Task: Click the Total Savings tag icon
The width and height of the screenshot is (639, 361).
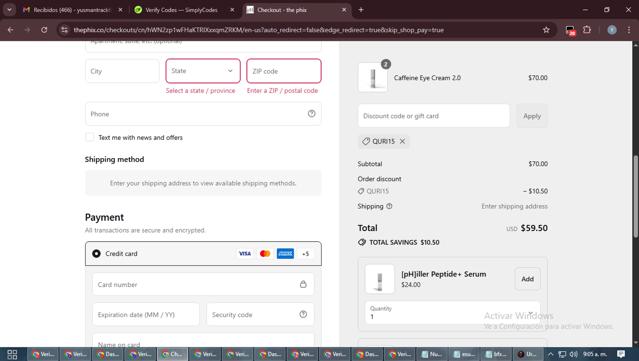Action: tap(362, 242)
